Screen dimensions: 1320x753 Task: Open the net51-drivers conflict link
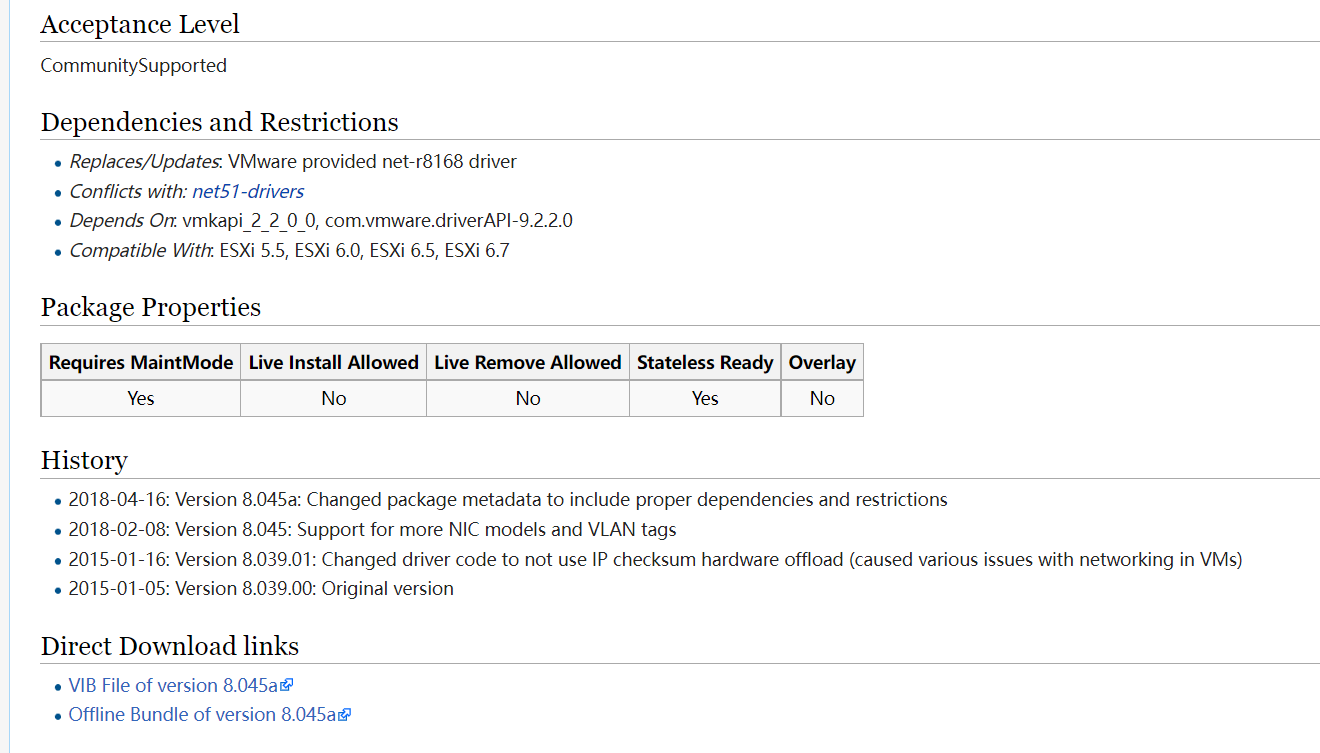248,191
